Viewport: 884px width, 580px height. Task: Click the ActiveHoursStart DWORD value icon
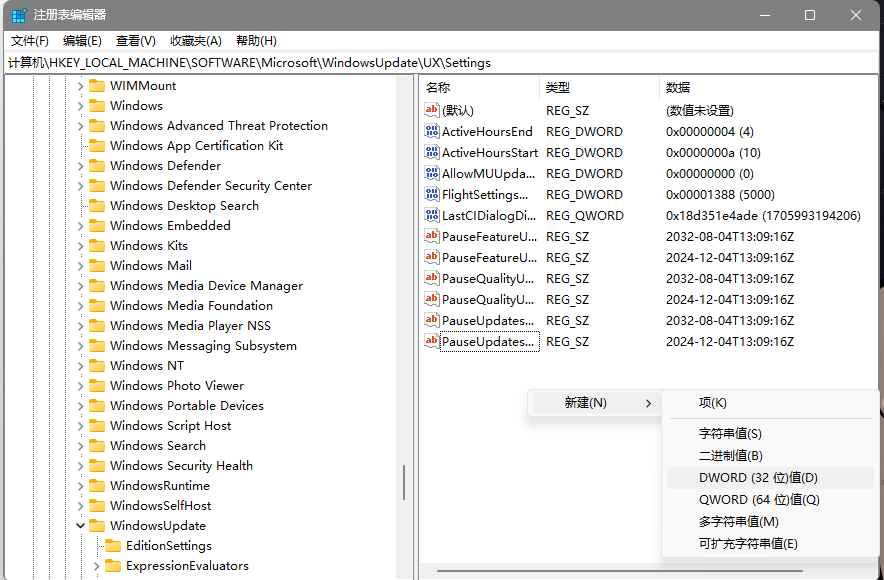432,152
